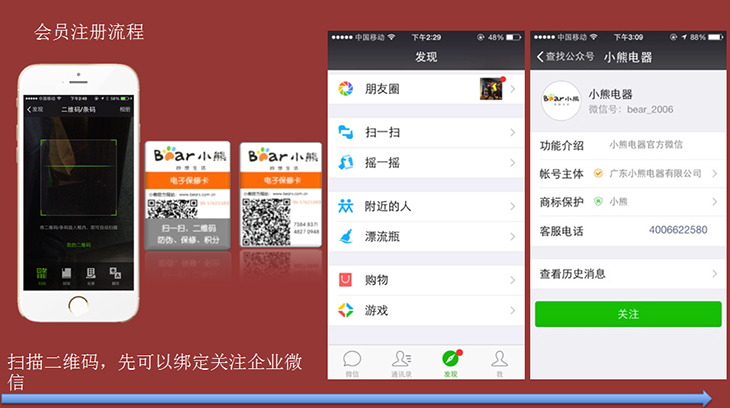Image resolution: width=730 pixels, height=408 pixels.
Task: Expand the 附近的人 row chevron
Action: tap(513, 206)
